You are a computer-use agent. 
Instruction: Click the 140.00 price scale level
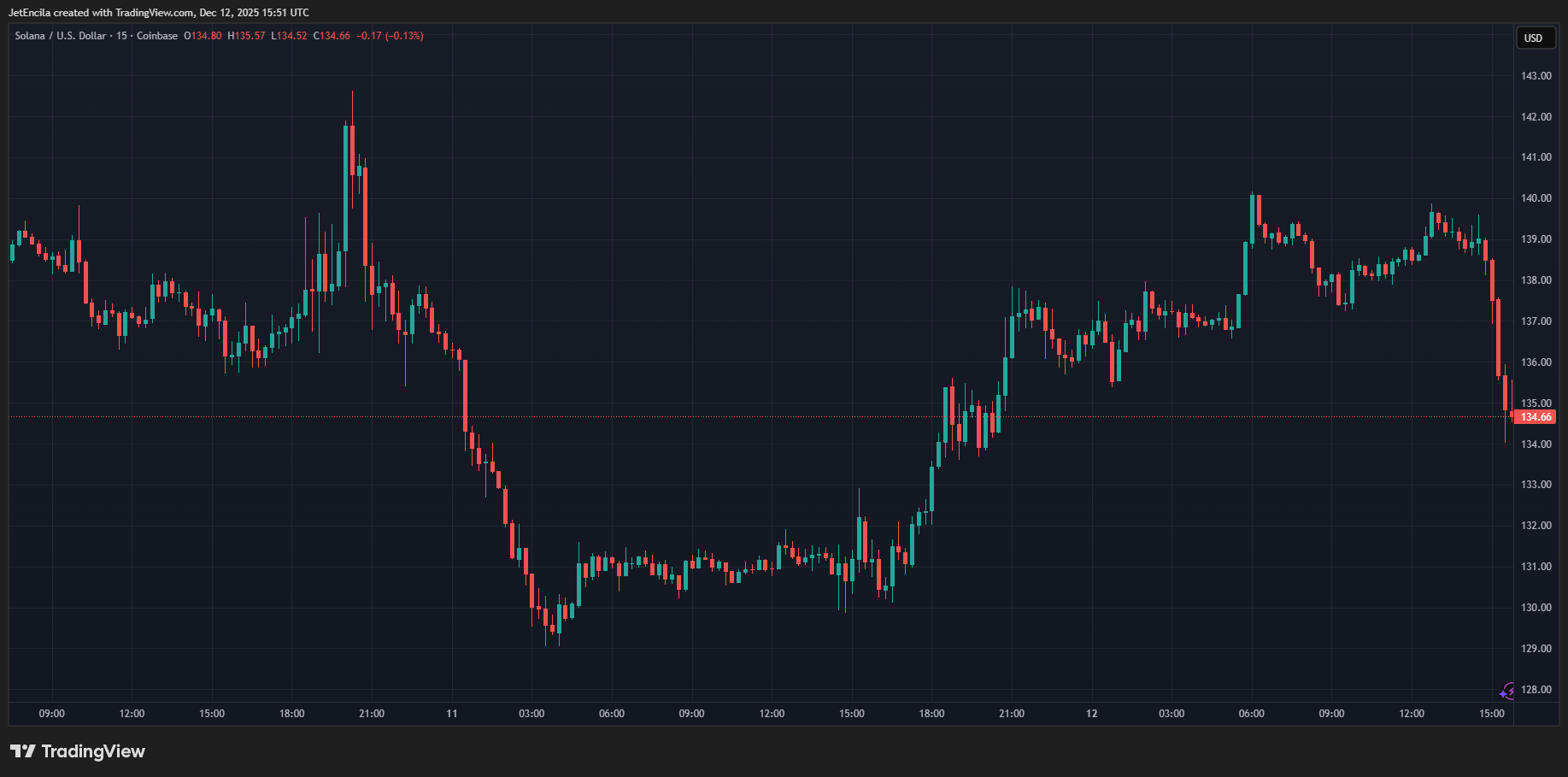click(1536, 198)
